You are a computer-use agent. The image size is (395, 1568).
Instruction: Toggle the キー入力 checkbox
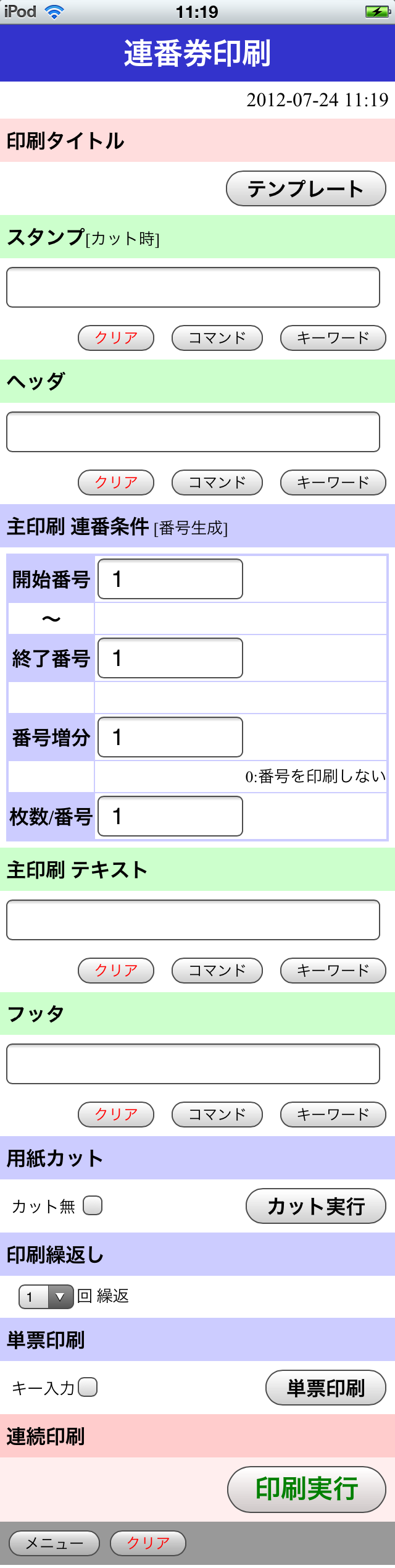point(88,1387)
